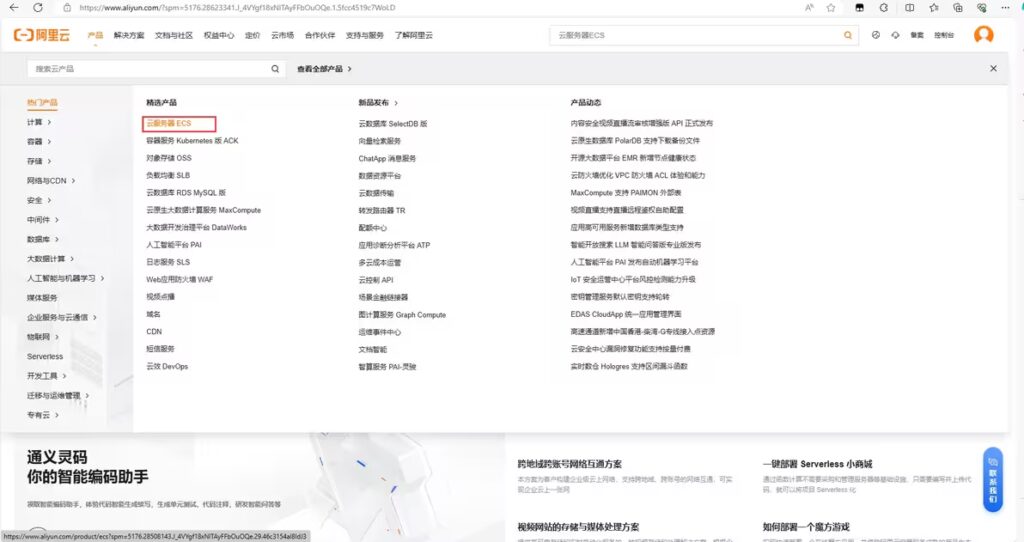Open 云服务器 ECS product link
Screen dimensions: 1024x542
(168, 123)
